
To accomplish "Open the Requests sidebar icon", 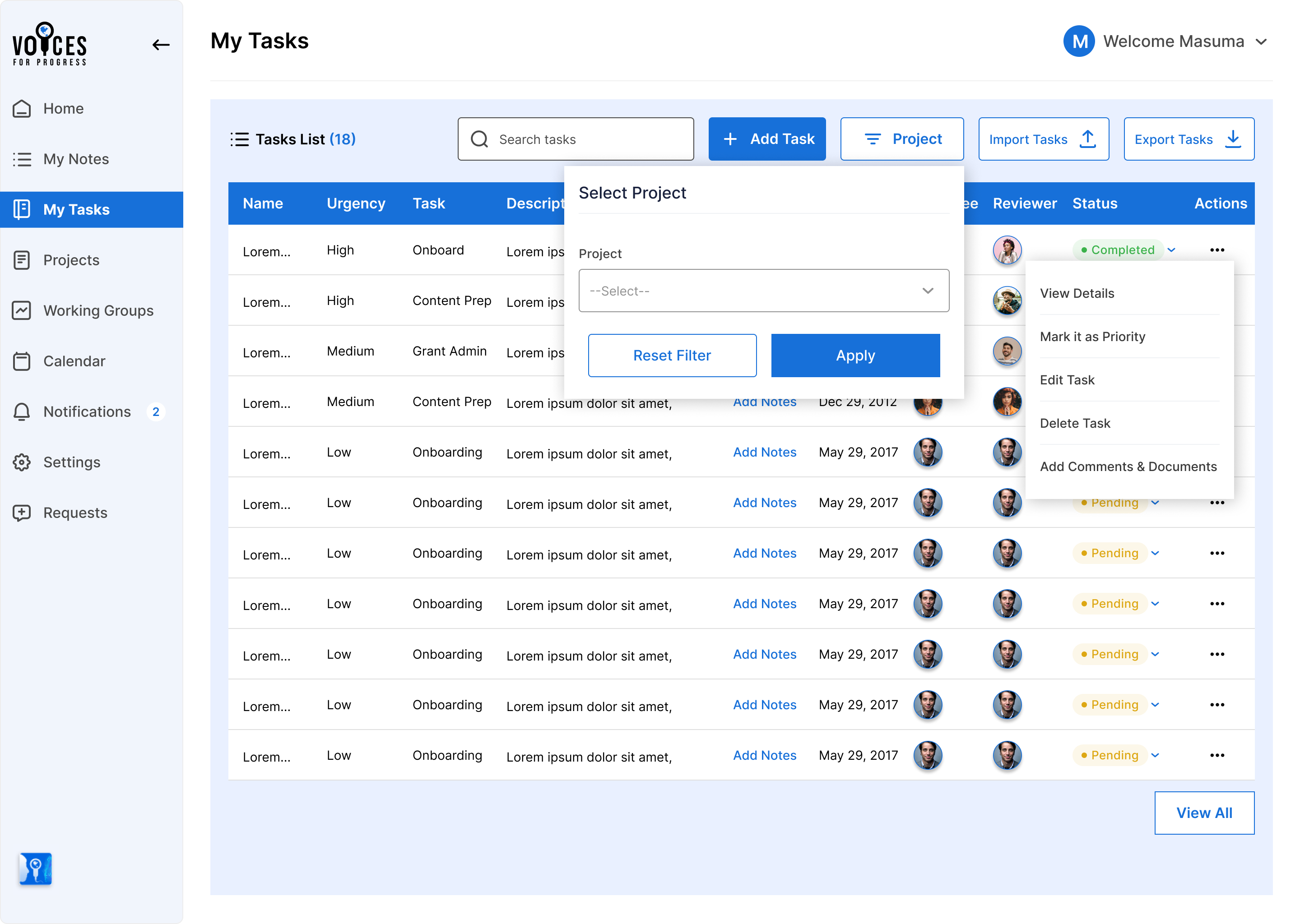I will click(21, 513).
